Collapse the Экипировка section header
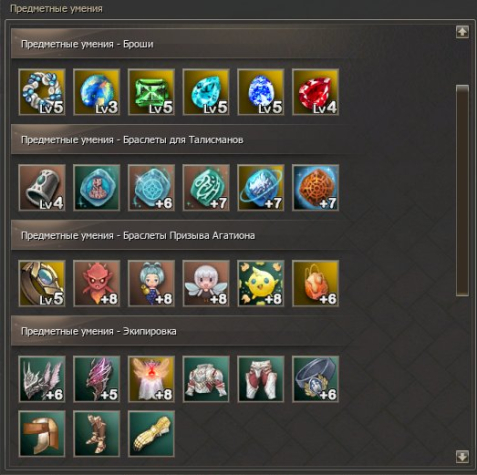Screen dimensions: 477x475 point(182,331)
